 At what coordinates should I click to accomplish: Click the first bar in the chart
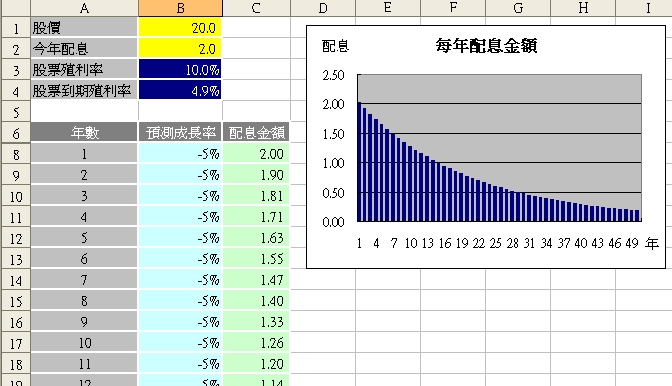(x=360, y=162)
